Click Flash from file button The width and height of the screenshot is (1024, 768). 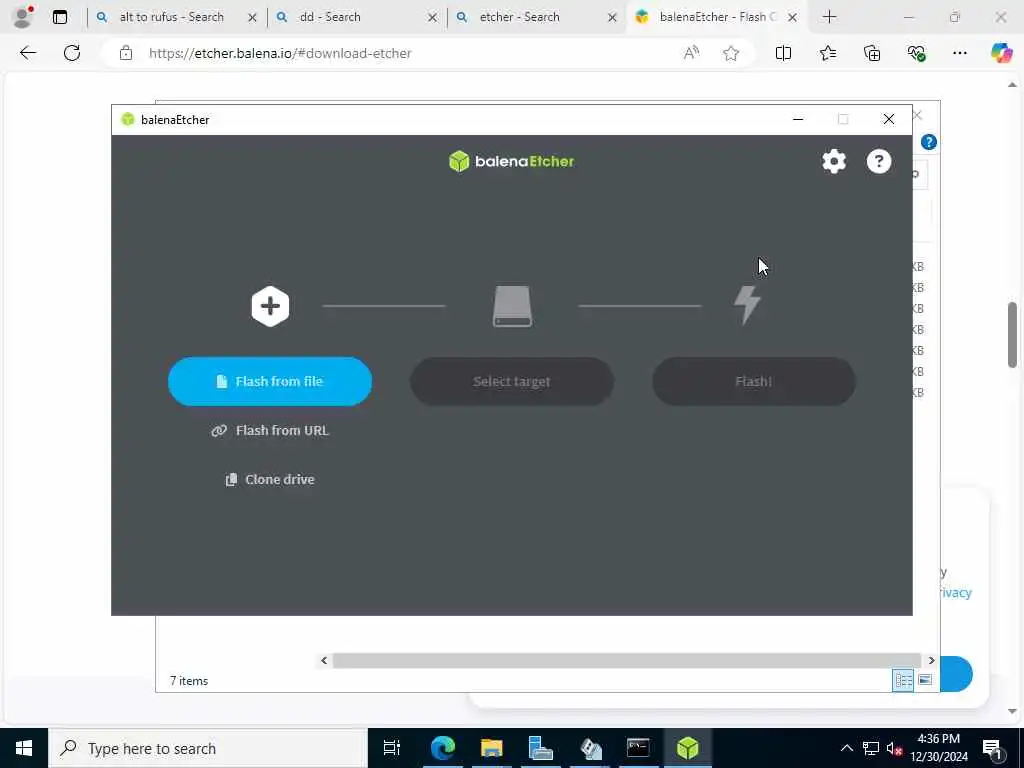coord(270,381)
